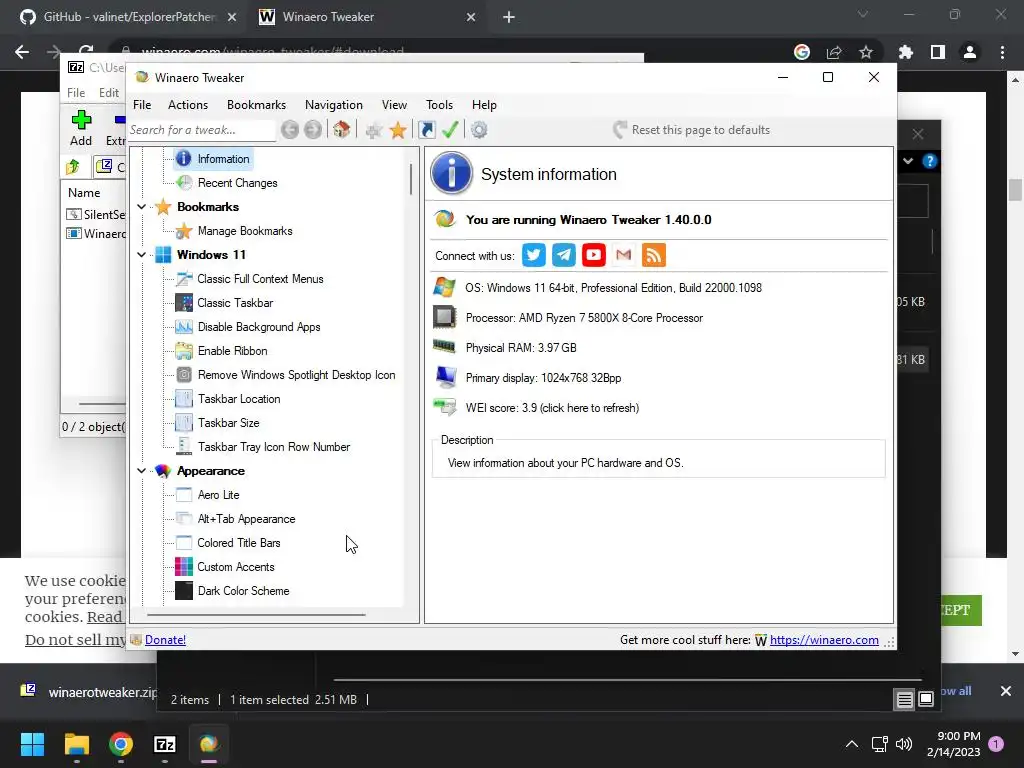This screenshot has width=1024, height=768.
Task: Open 7-Zip from the taskbar
Action: (x=165, y=744)
